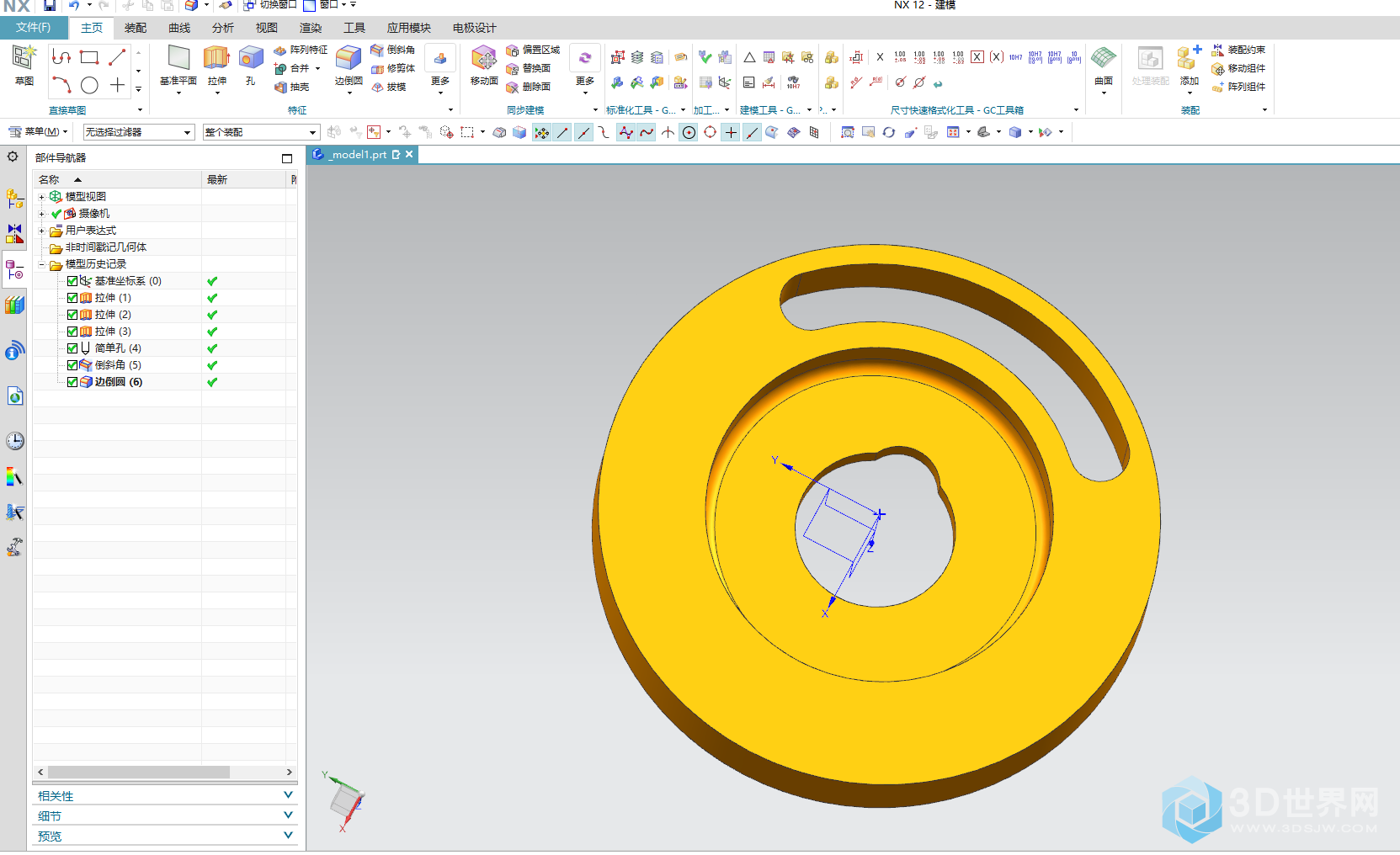Viewport: 1400px width, 855px height.
Task: Open the 整个装配 selection scope dropdown
Action: (261, 132)
